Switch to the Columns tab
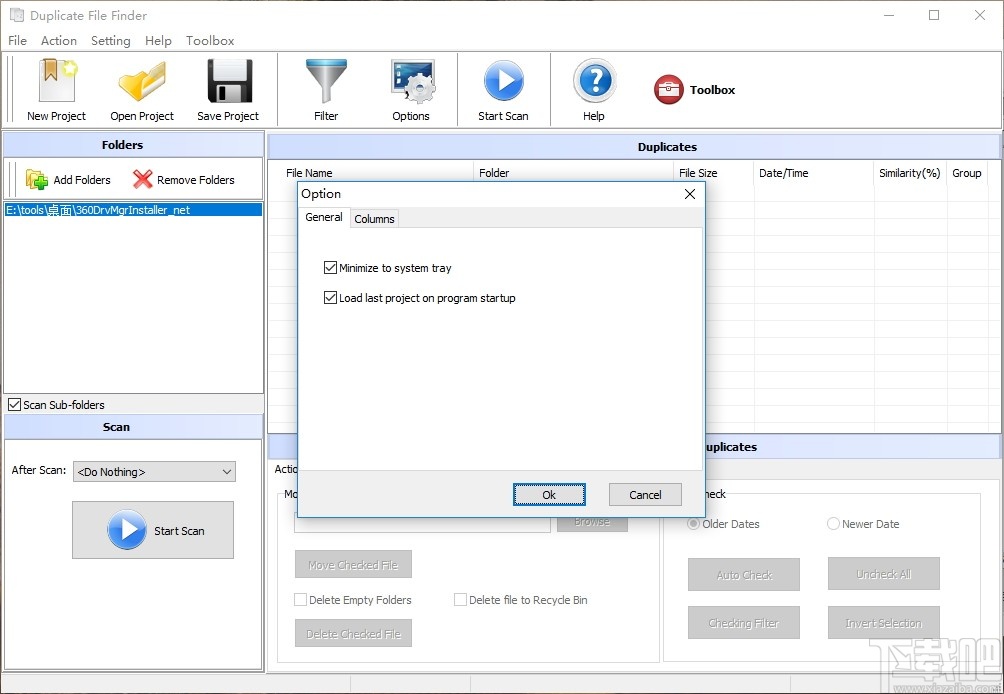The width and height of the screenshot is (1004, 694). (x=374, y=218)
